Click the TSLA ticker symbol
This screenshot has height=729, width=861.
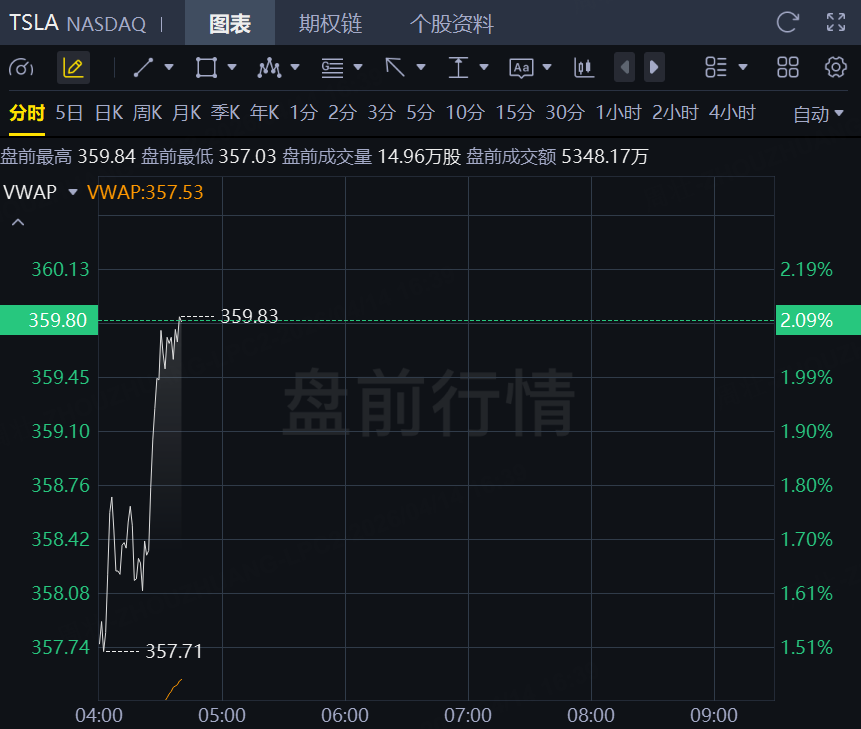(34, 23)
